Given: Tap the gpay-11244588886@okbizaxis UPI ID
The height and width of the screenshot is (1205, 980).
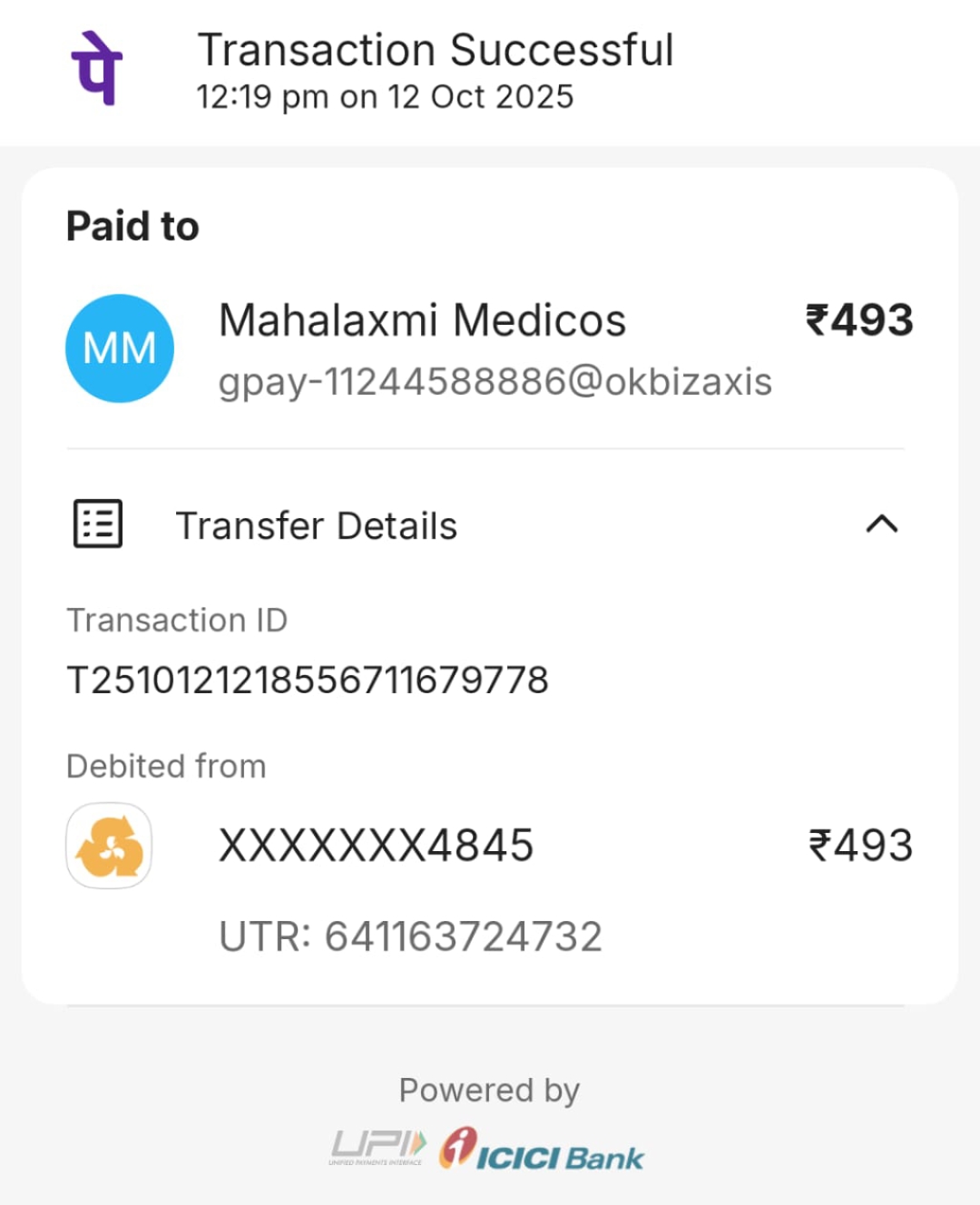Looking at the screenshot, I should 495,382.
